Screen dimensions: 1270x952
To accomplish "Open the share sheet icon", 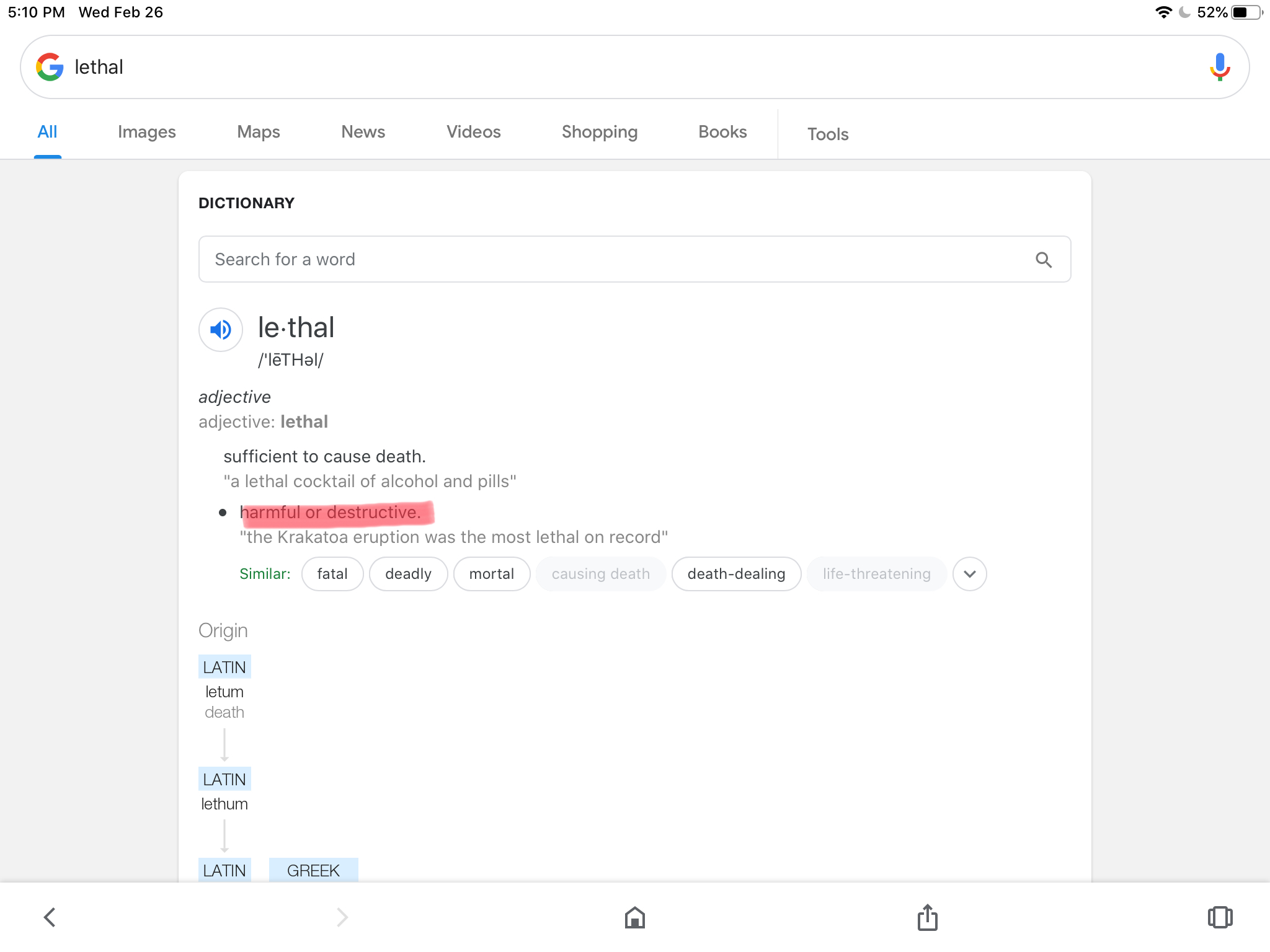I will pos(928,917).
